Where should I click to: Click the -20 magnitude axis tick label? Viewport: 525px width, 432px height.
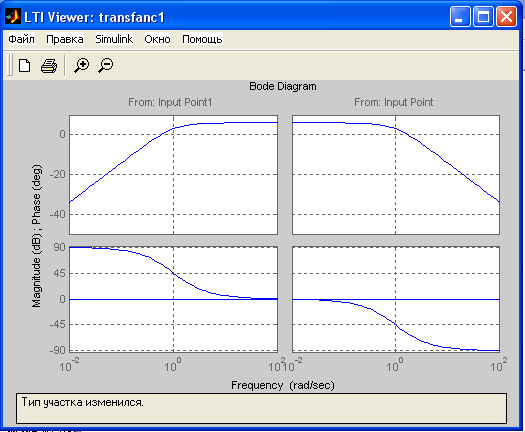(57, 174)
